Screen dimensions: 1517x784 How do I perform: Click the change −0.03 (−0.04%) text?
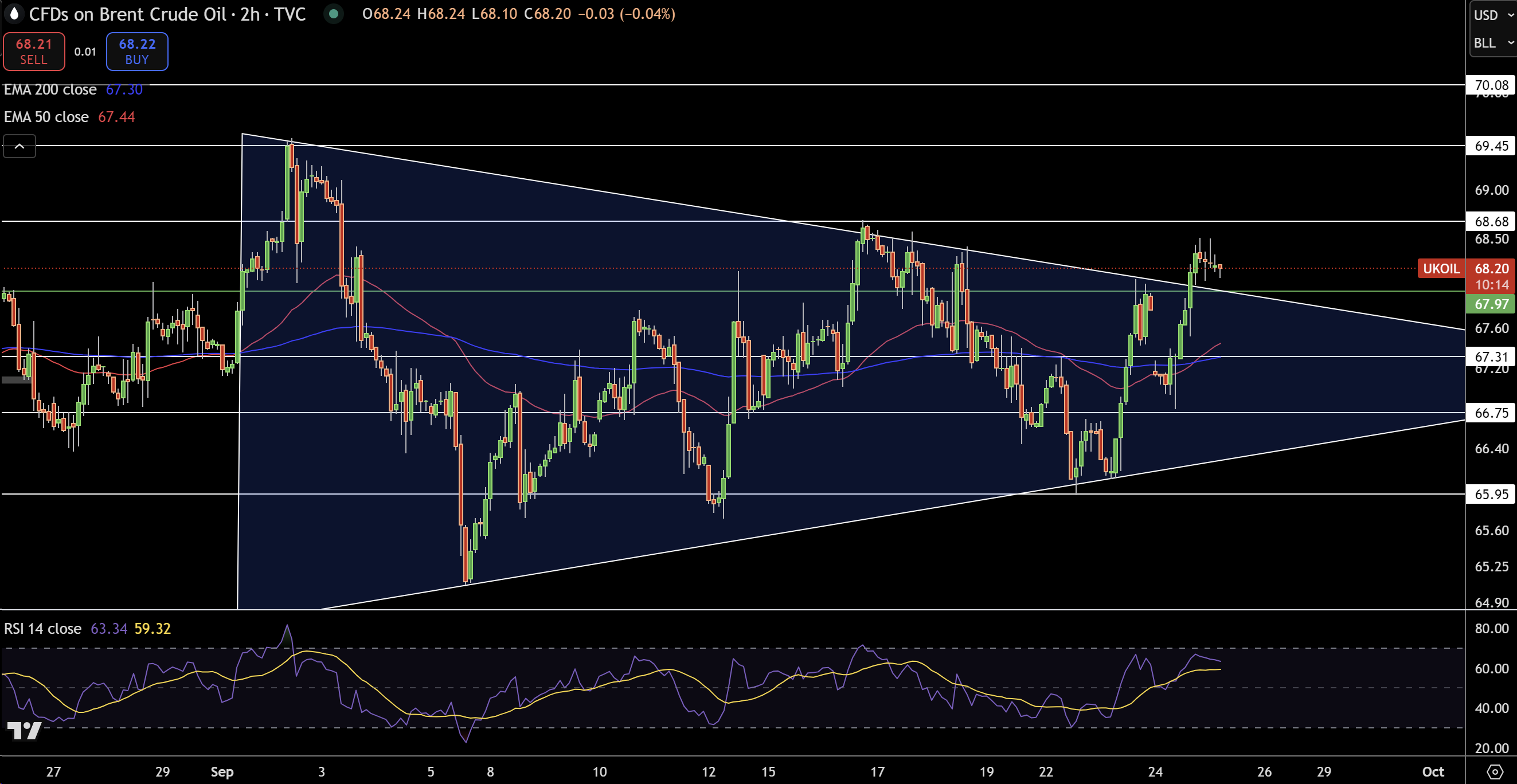point(627,14)
